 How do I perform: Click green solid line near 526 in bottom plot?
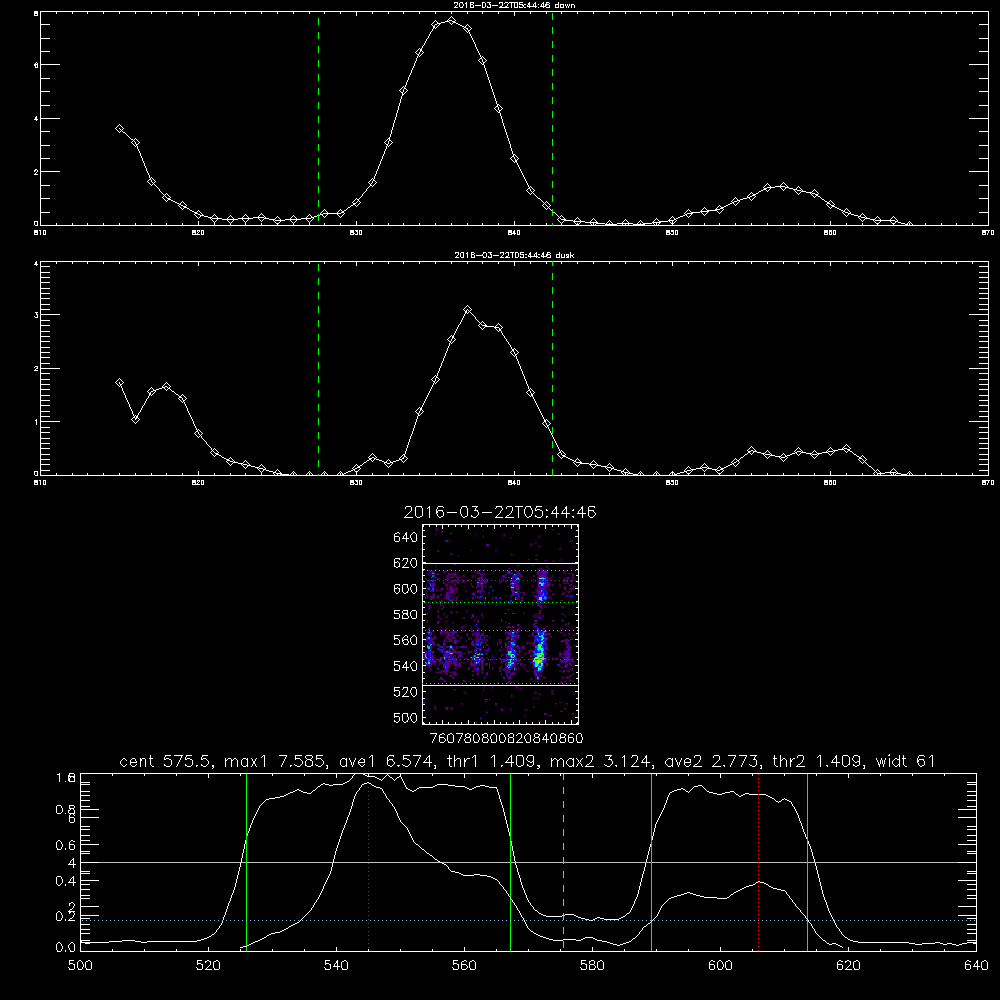coord(246,861)
